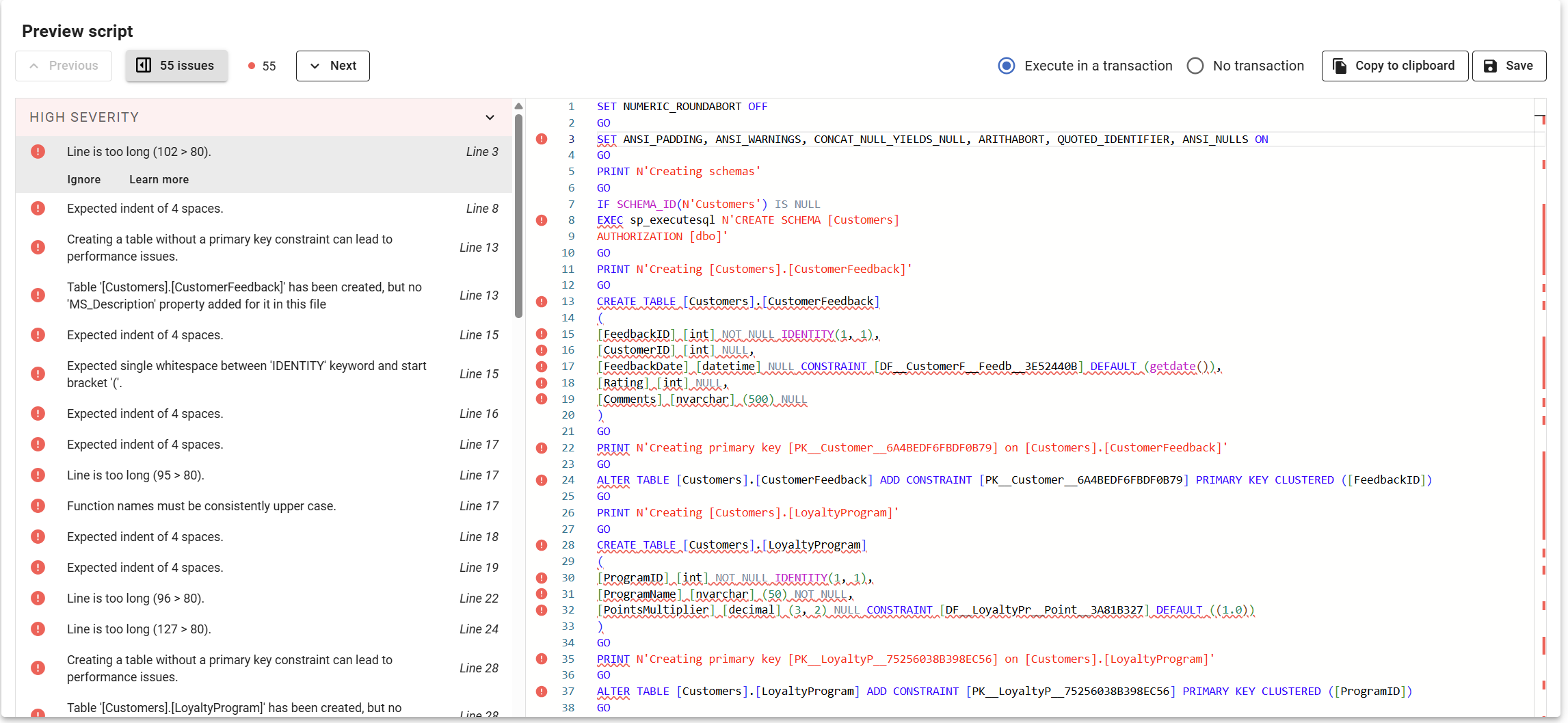Screen dimensions: 1568x723
Task: Click the error icon beside code line 3
Action: click(542, 139)
